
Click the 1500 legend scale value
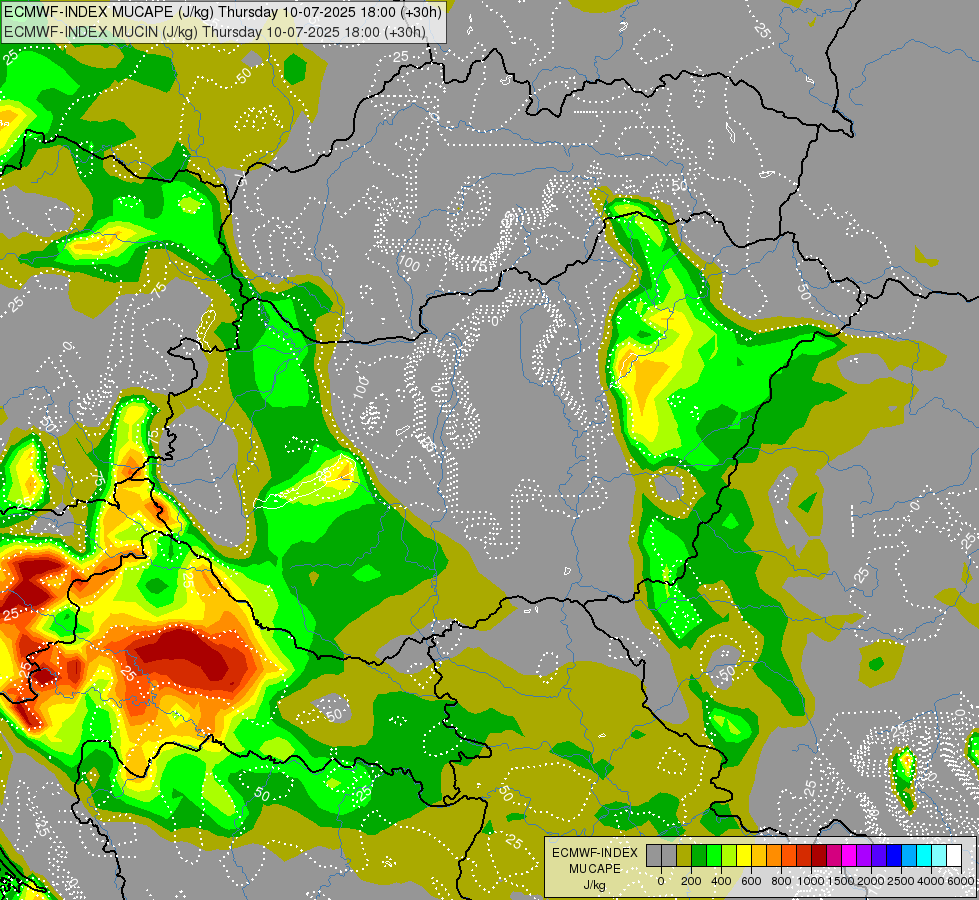(841, 881)
